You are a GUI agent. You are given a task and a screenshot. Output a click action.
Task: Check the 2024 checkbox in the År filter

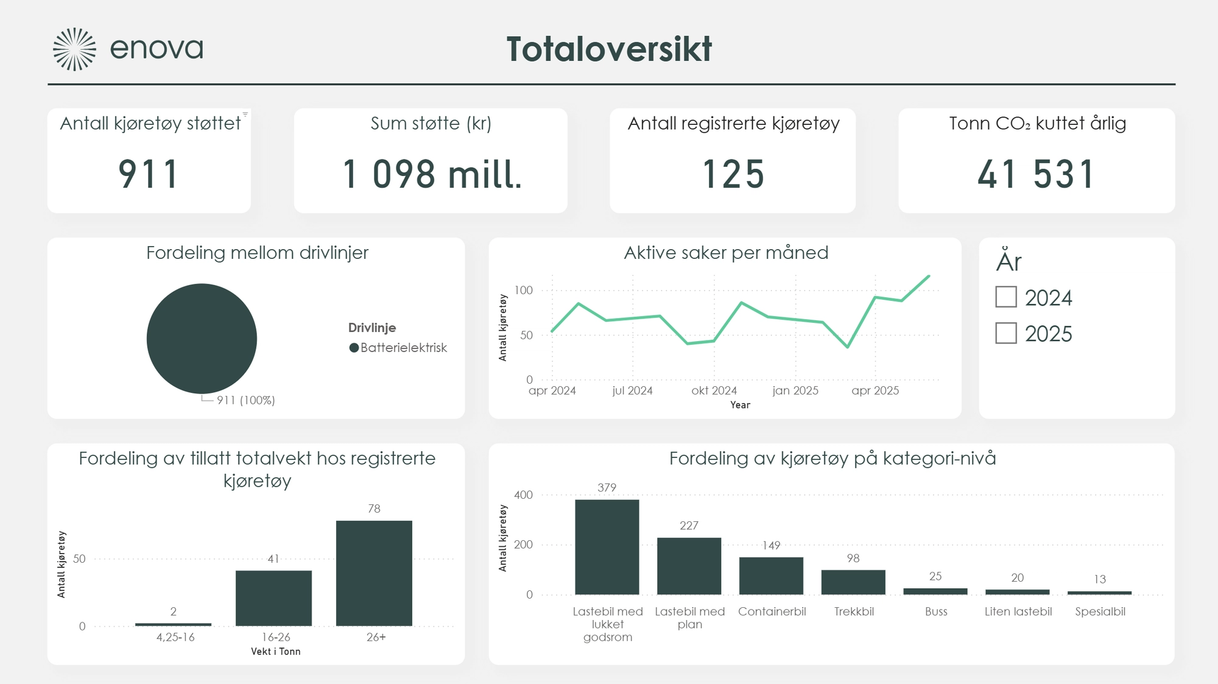[x=1004, y=296]
